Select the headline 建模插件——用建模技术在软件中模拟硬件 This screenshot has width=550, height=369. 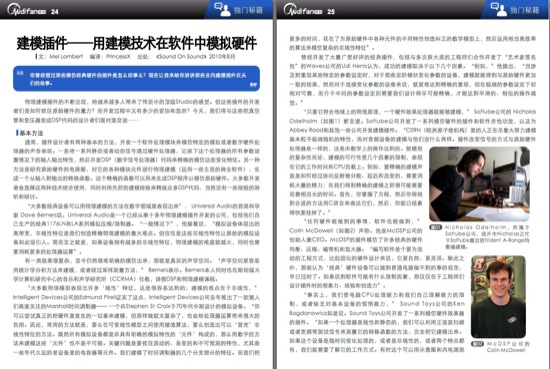pyautogui.click(x=137, y=43)
